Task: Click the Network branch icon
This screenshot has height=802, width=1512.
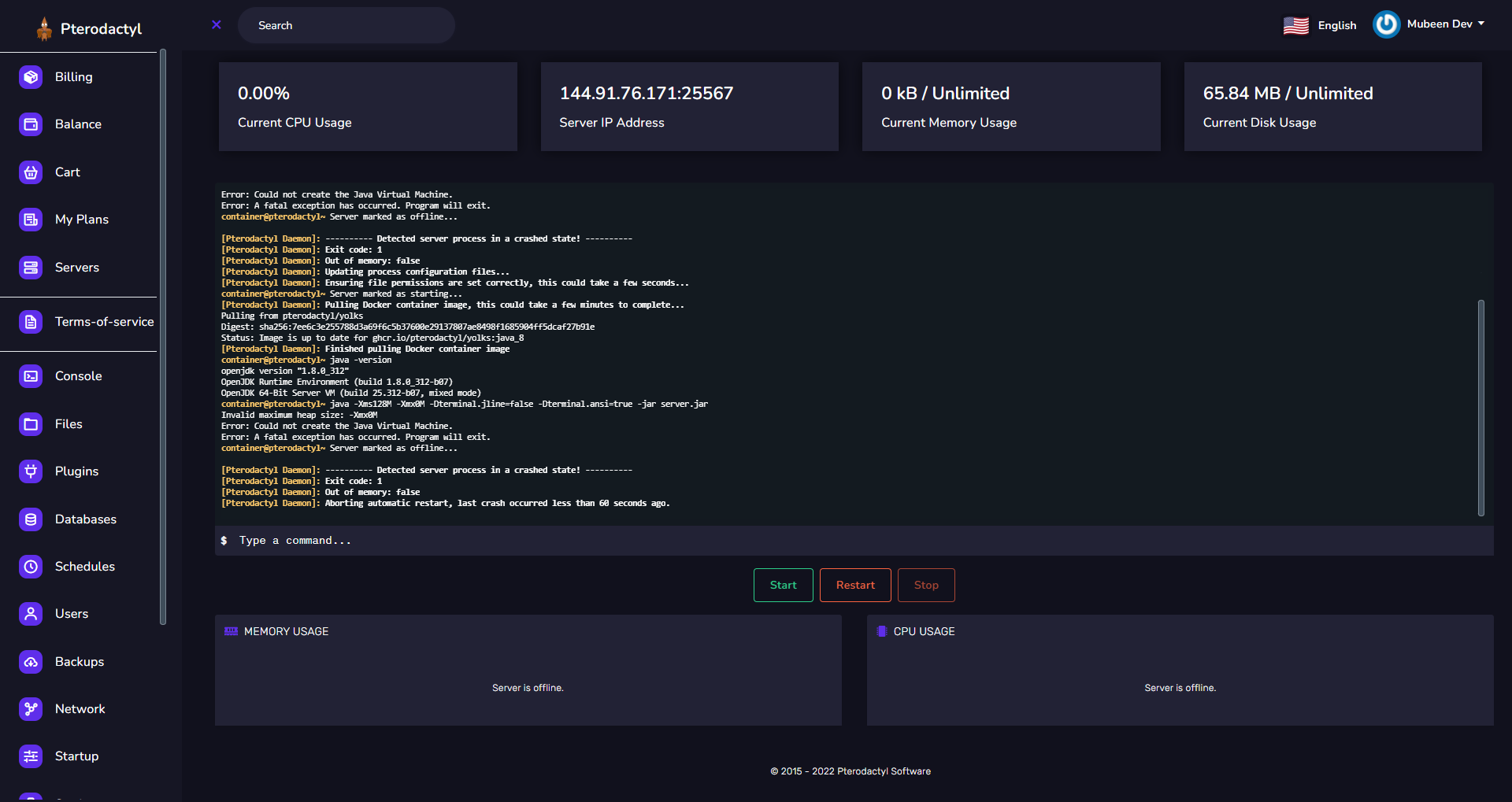Action: click(x=31, y=709)
